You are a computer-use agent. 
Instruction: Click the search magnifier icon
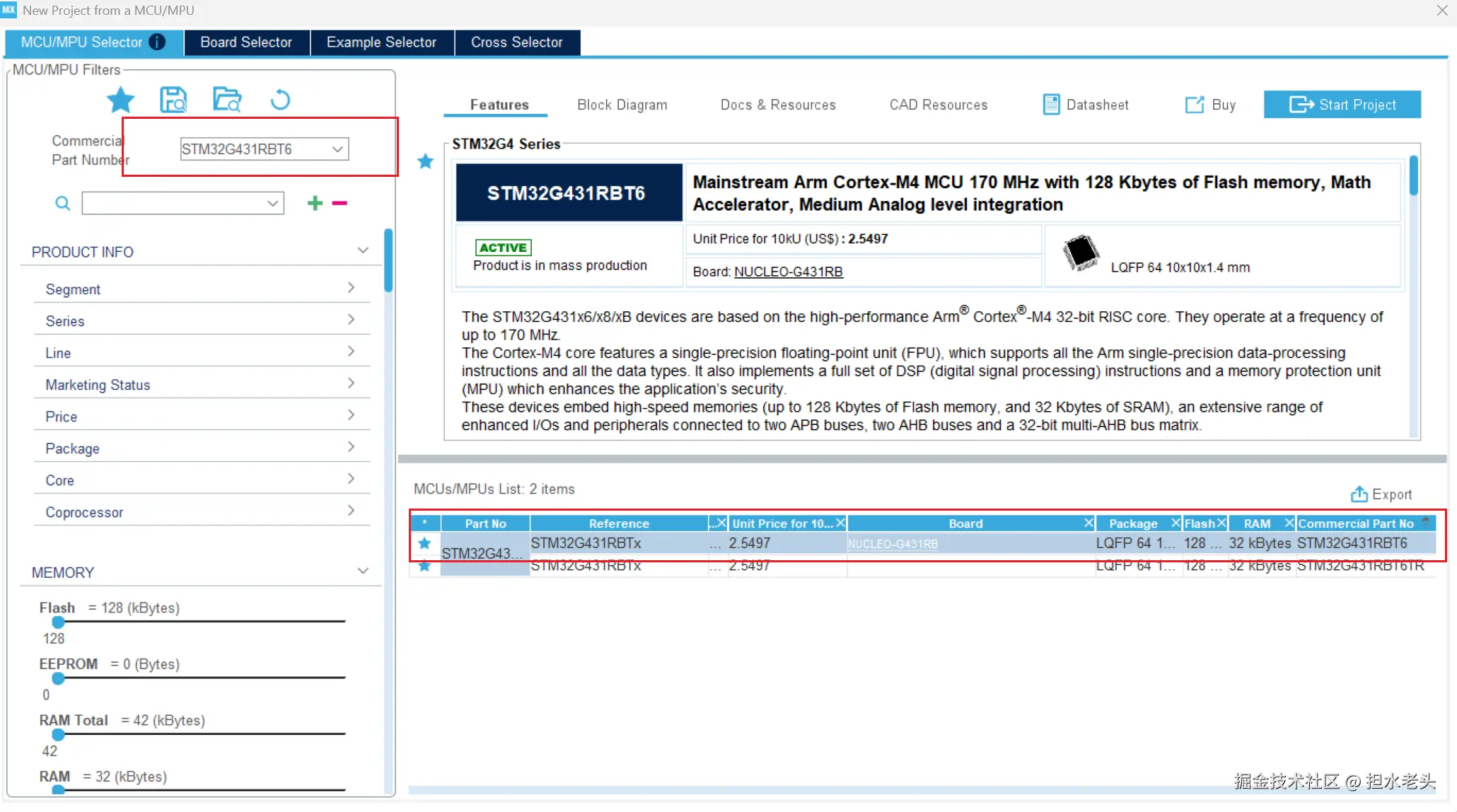click(x=63, y=204)
